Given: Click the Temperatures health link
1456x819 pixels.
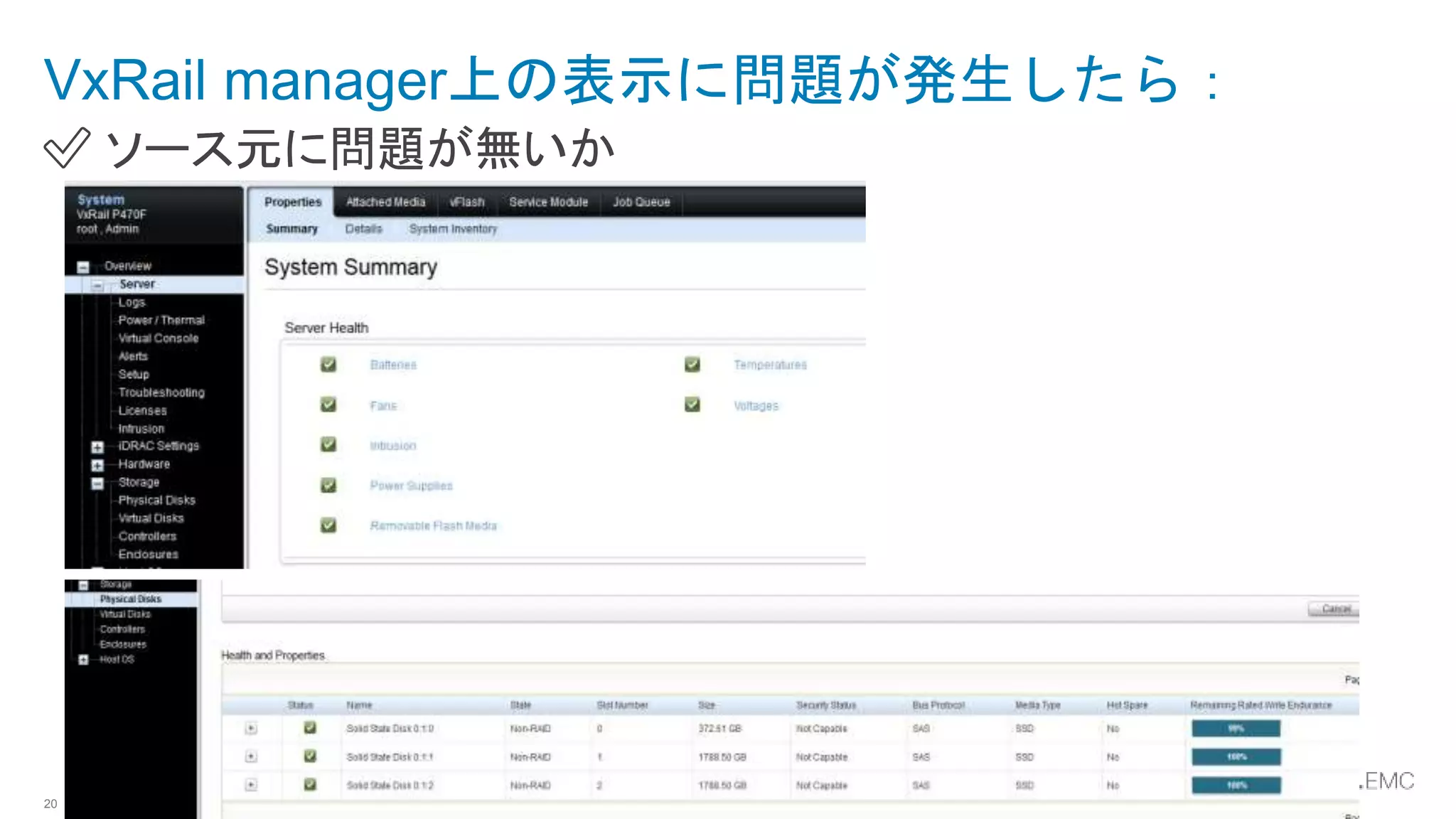Looking at the screenshot, I should pyautogui.click(x=770, y=365).
